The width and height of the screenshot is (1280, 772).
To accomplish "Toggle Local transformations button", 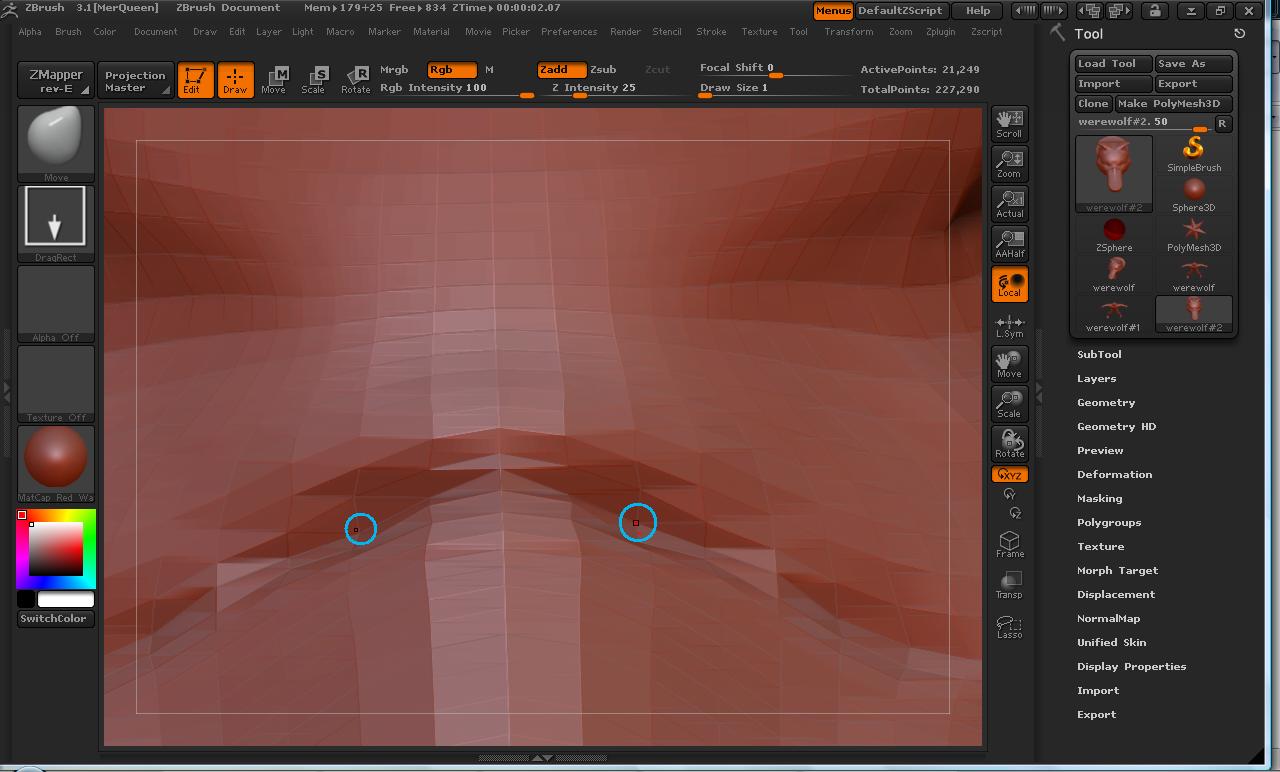I will point(1009,284).
